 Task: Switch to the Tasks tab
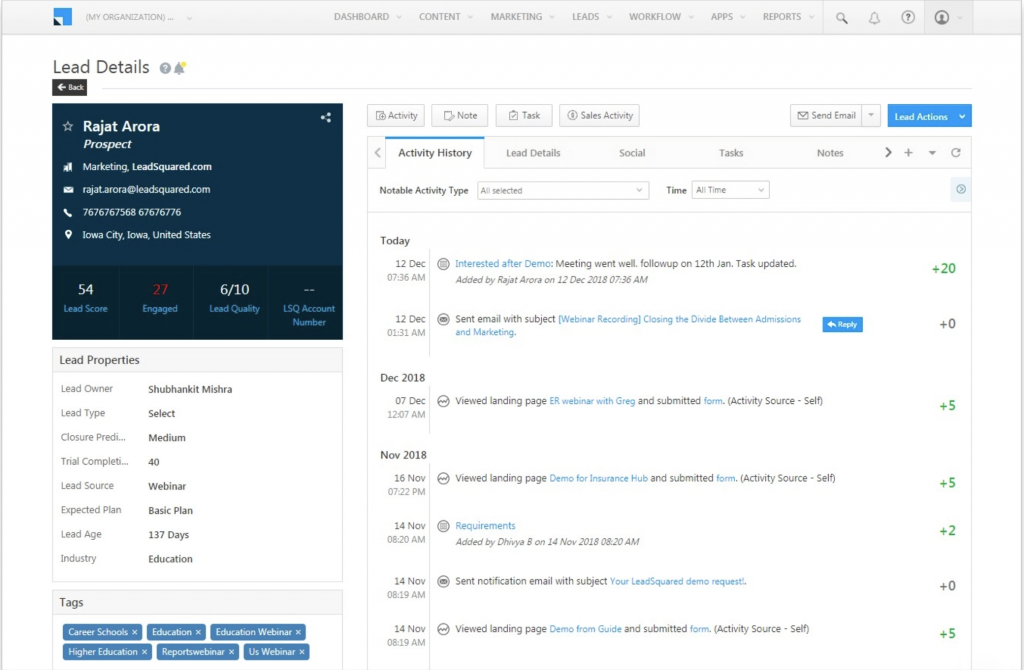[731, 153]
